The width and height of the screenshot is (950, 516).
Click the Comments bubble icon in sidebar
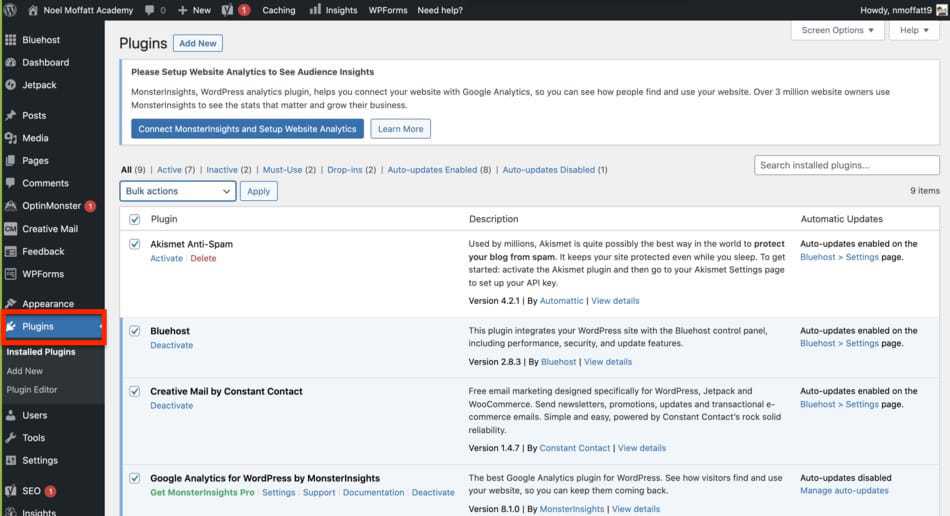(x=10, y=183)
